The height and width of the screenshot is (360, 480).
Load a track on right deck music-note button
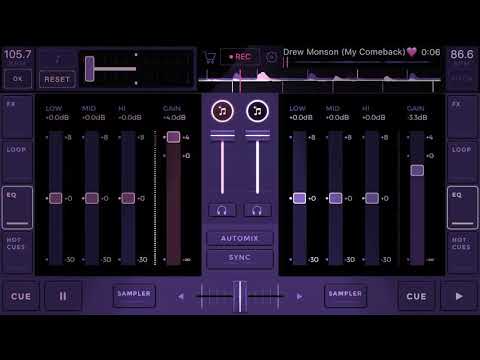(x=257, y=111)
